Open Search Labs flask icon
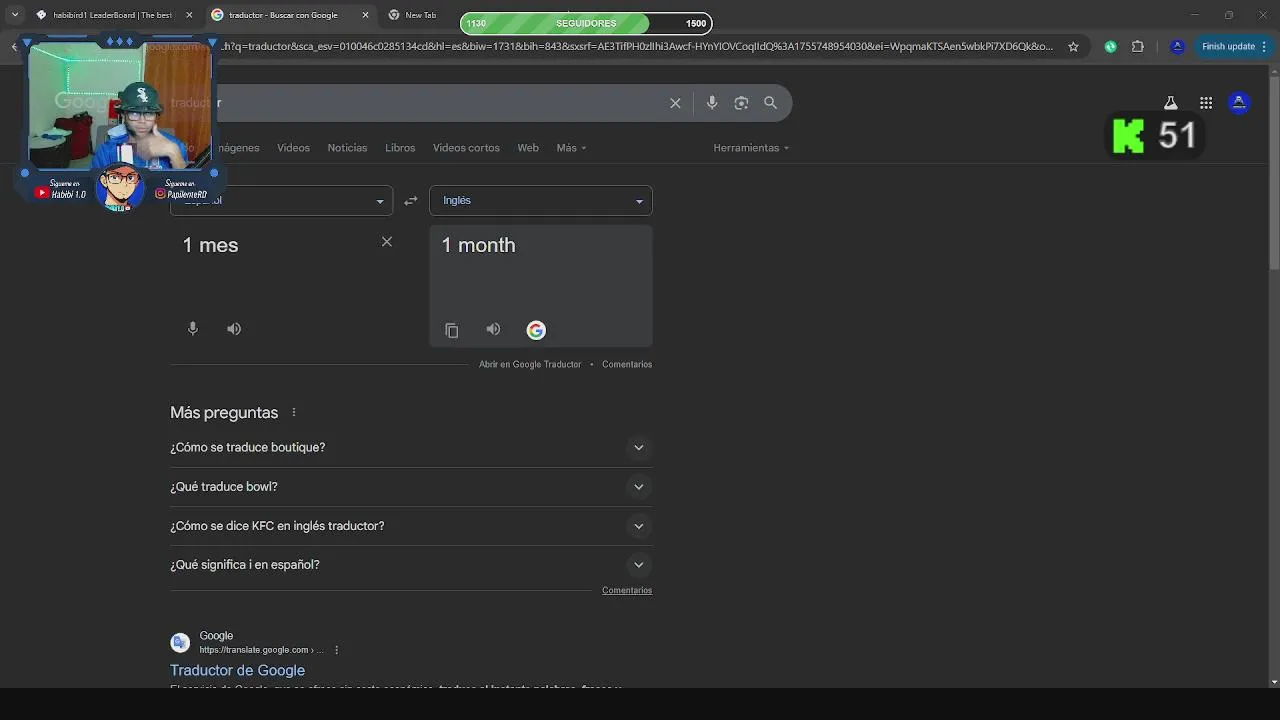The image size is (1280, 720). click(x=1170, y=103)
